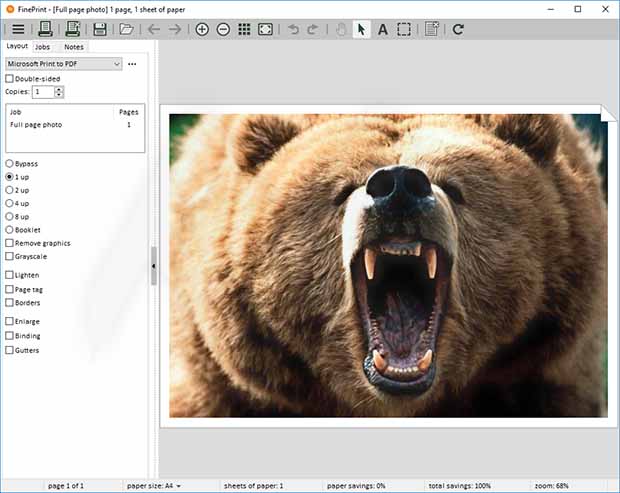This screenshot has height=493, width=620.
Task: Click the Redo arrow icon
Action: click(313, 29)
